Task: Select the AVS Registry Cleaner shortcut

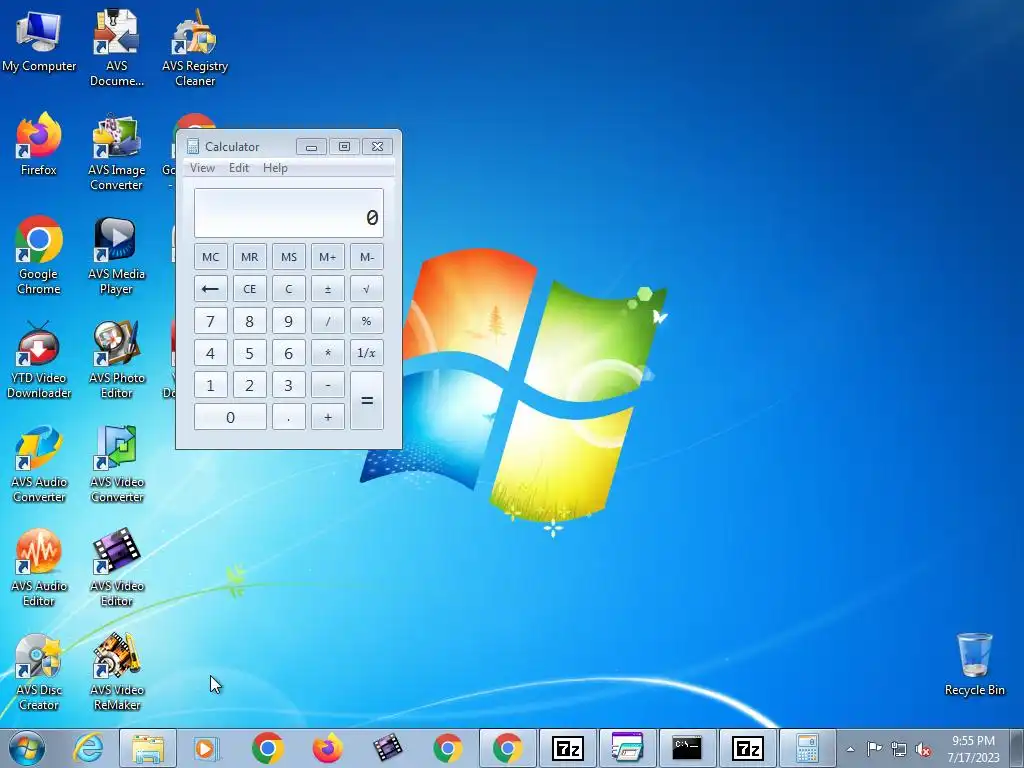Action: tap(195, 47)
